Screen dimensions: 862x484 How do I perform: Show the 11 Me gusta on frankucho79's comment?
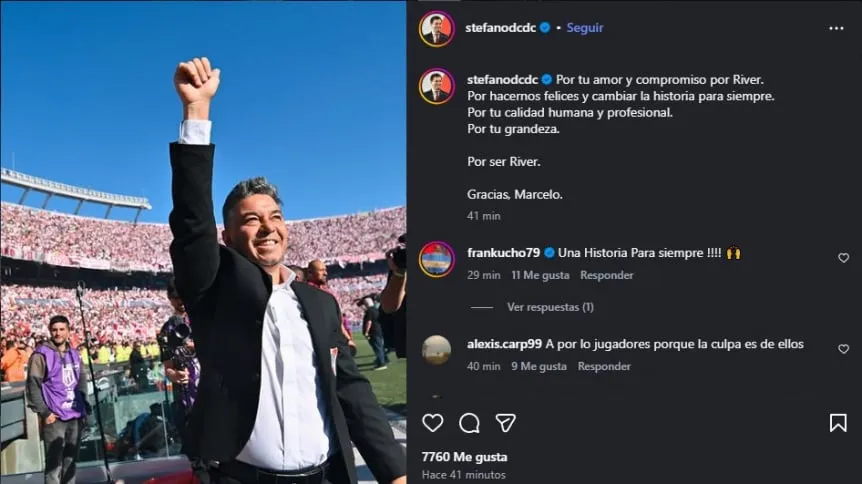pos(540,275)
